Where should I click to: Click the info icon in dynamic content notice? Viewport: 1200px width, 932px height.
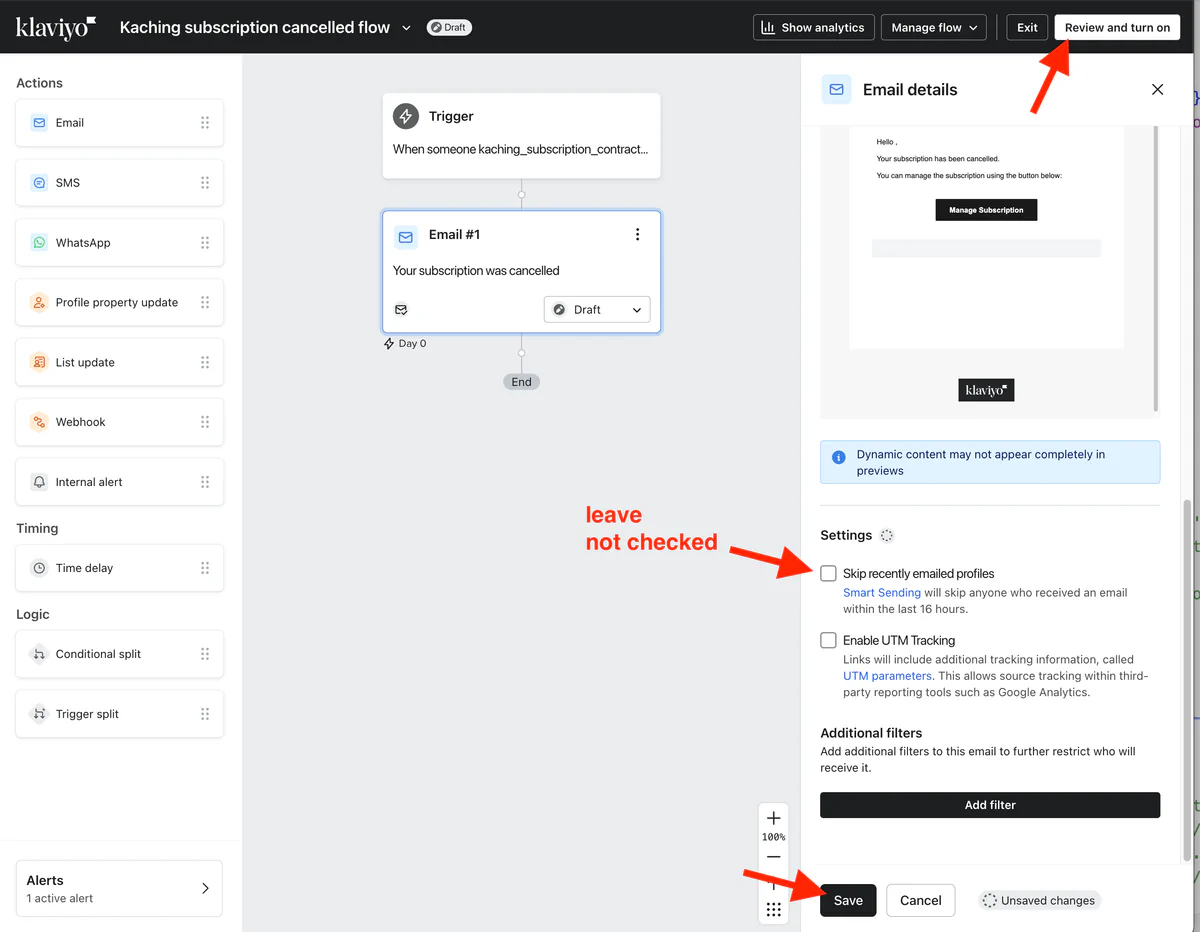[x=839, y=456]
